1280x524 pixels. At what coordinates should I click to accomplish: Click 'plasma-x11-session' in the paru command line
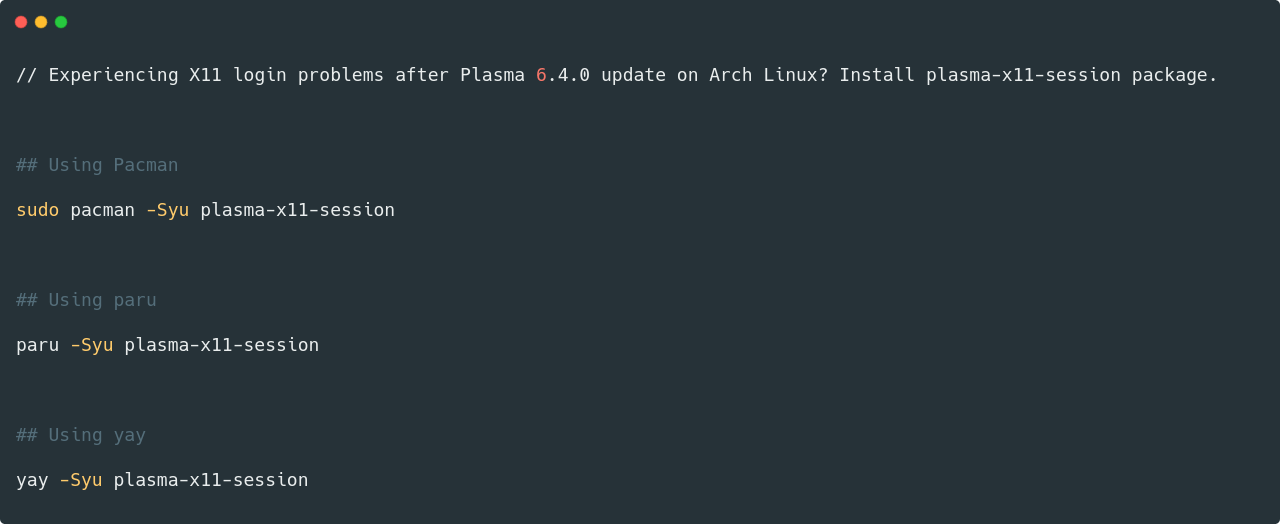(x=221, y=345)
